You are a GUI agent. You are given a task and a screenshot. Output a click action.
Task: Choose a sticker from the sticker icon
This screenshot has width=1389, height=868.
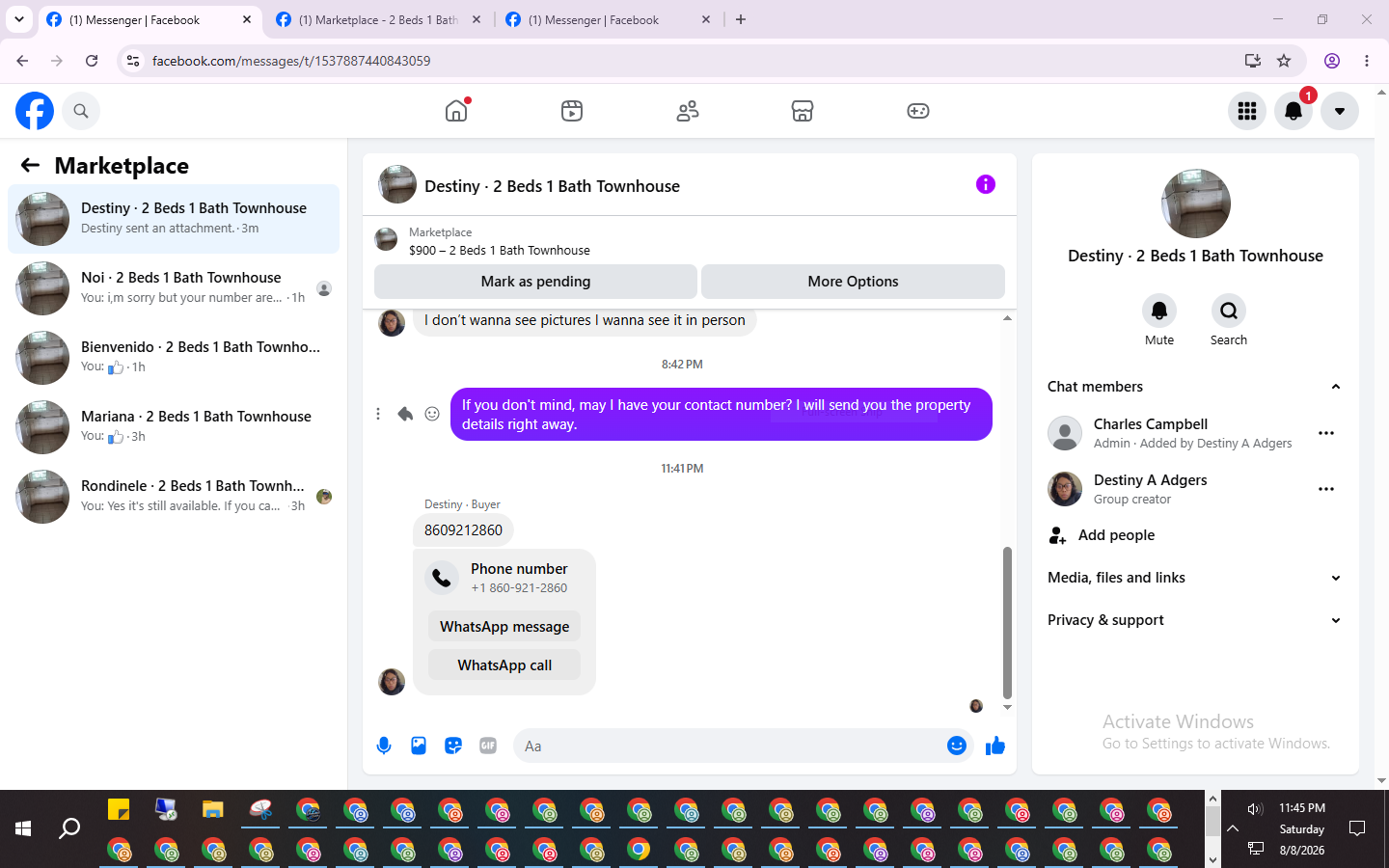(453, 746)
